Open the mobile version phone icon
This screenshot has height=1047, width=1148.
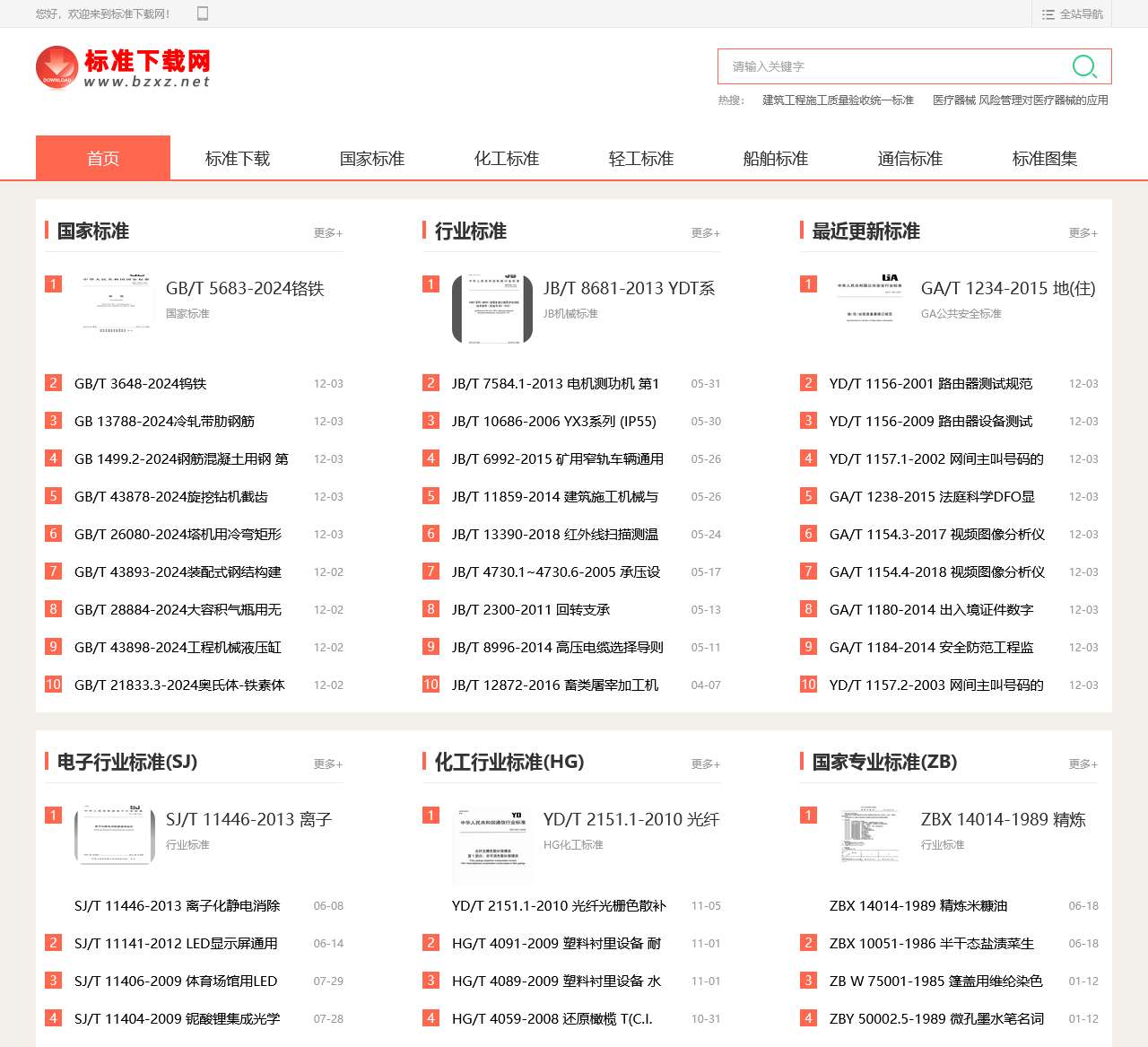click(203, 13)
